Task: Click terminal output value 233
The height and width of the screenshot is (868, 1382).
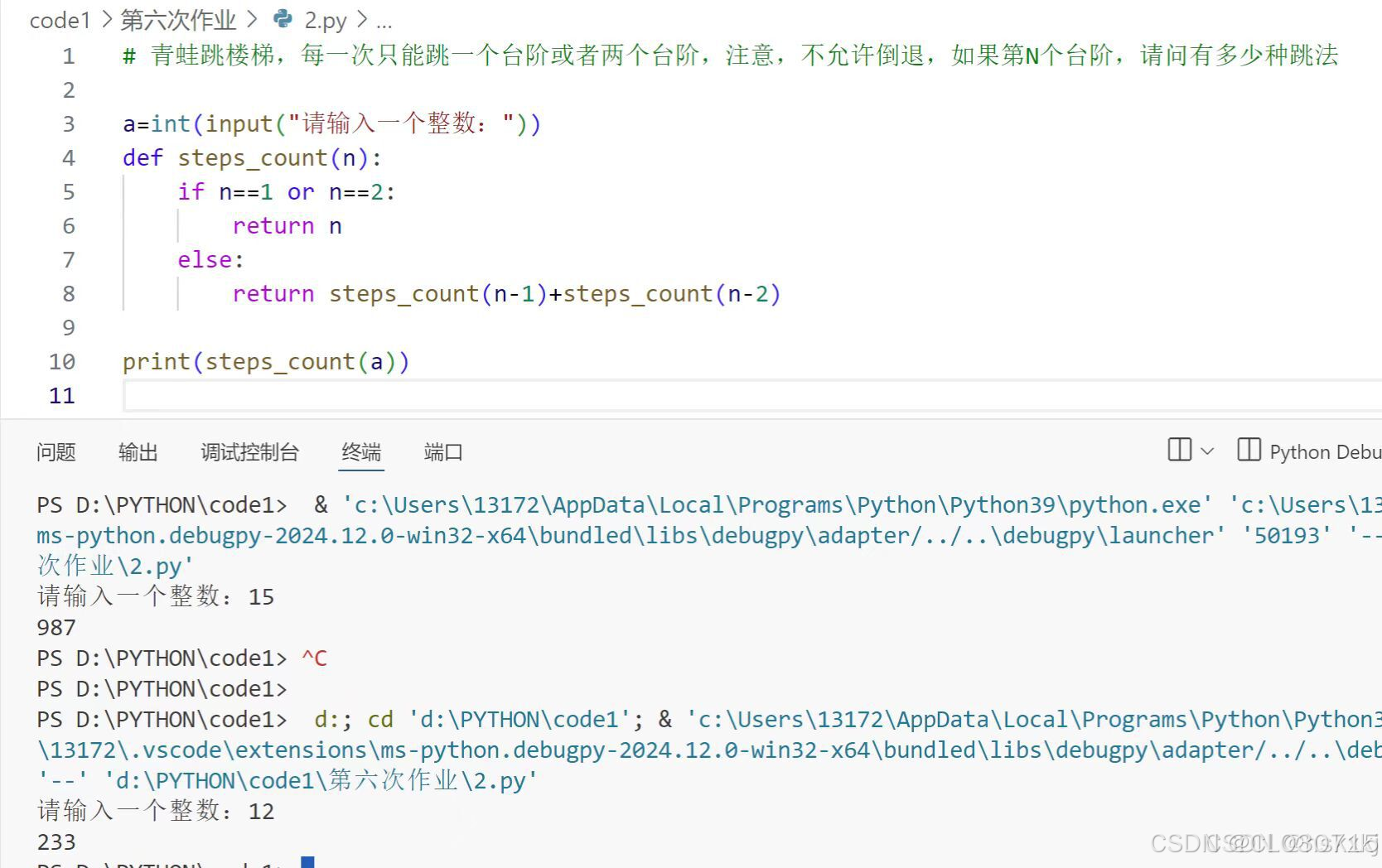Action: point(56,842)
